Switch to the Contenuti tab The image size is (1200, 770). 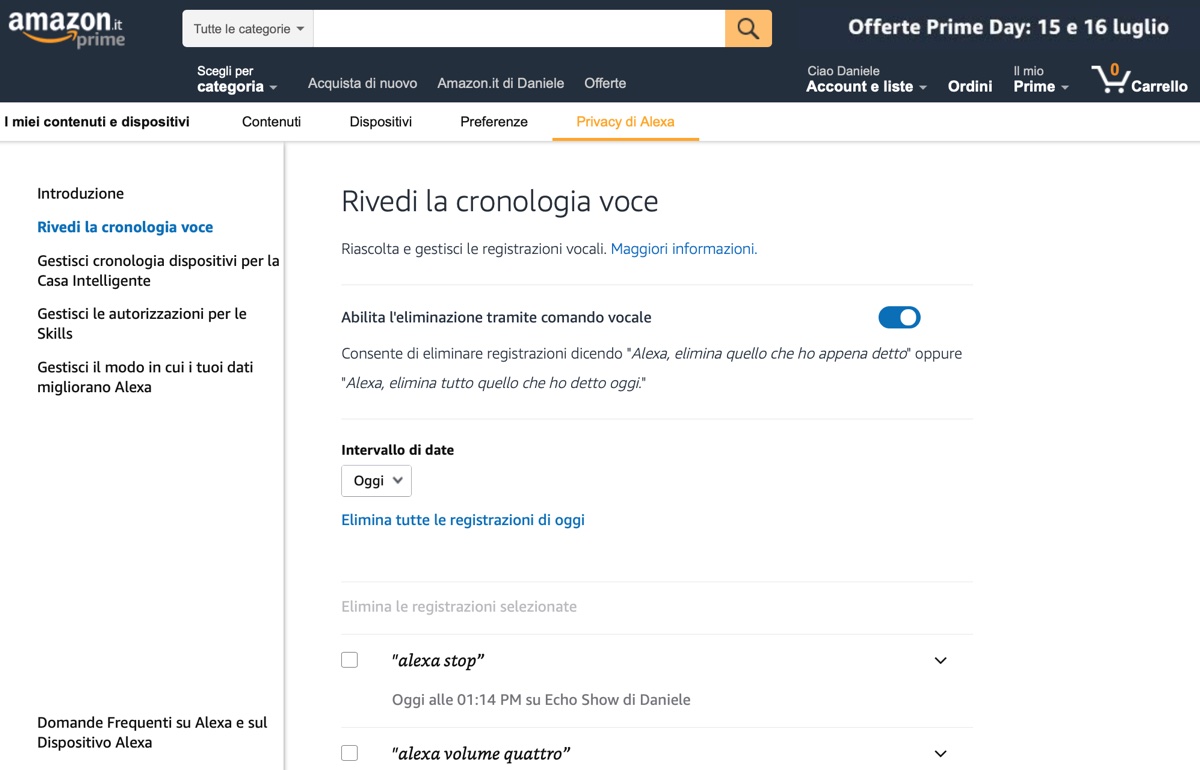pyautogui.click(x=271, y=122)
